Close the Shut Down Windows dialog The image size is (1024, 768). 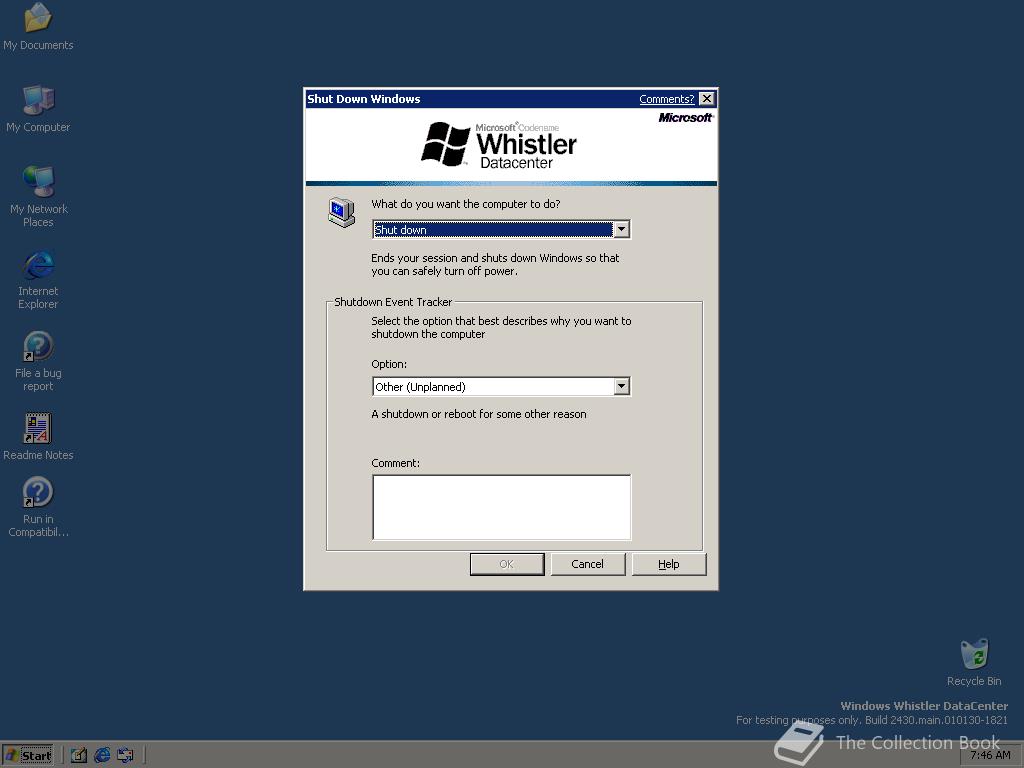pyautogui.click(x=707, y=99)
